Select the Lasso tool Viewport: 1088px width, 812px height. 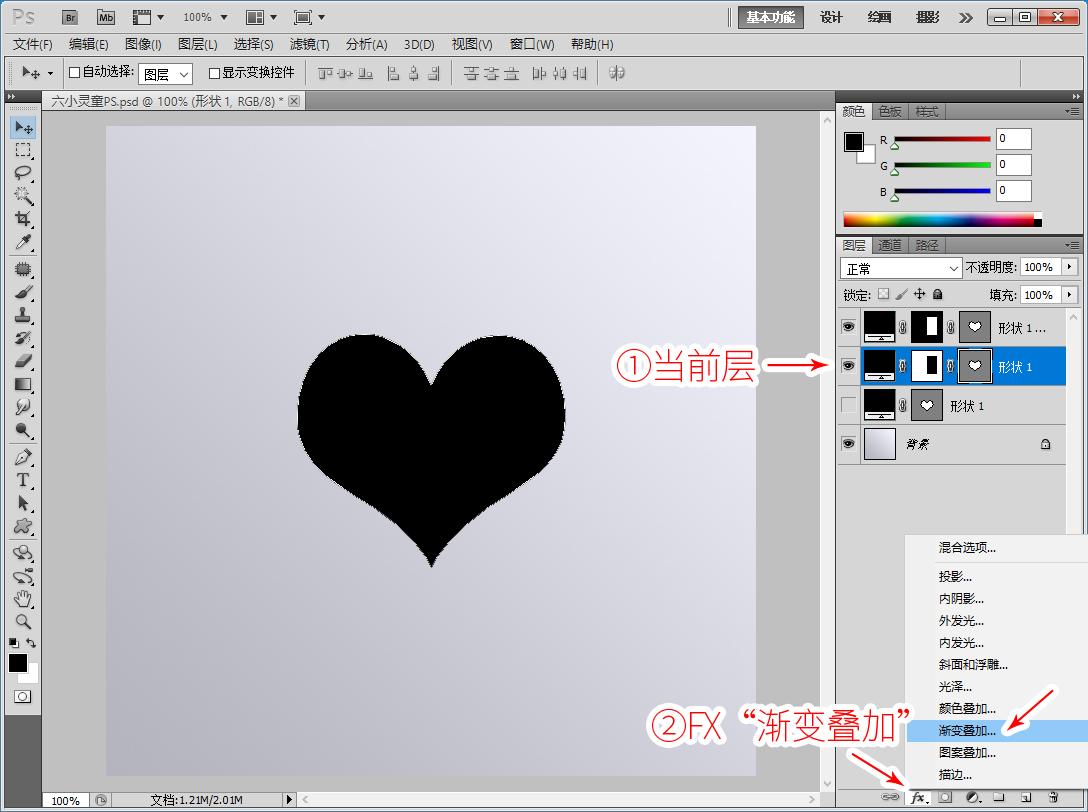[x=23, y=173]
